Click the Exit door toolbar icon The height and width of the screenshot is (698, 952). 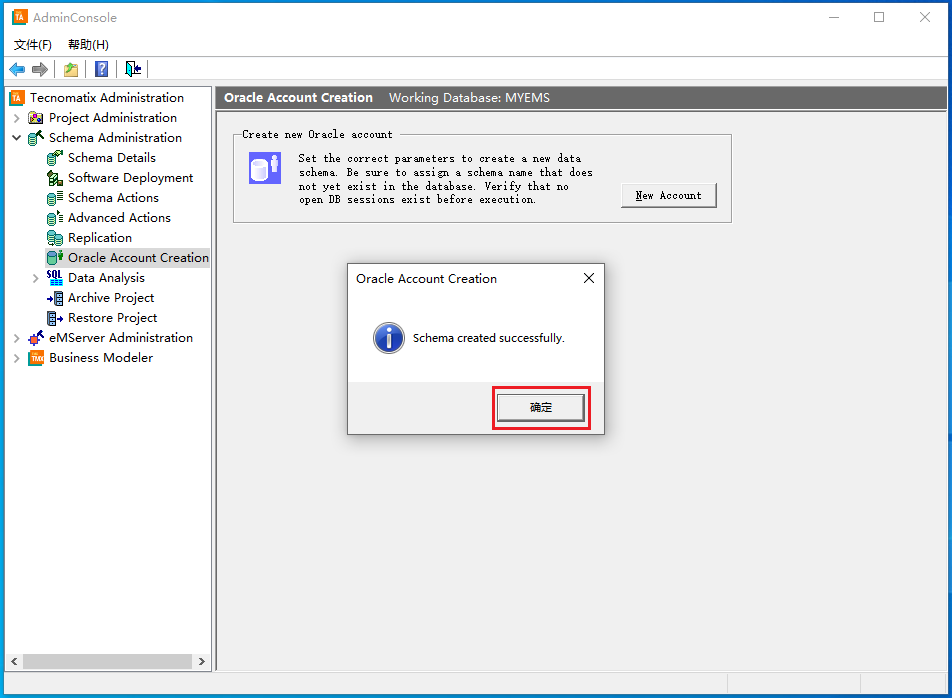(133, 69)
